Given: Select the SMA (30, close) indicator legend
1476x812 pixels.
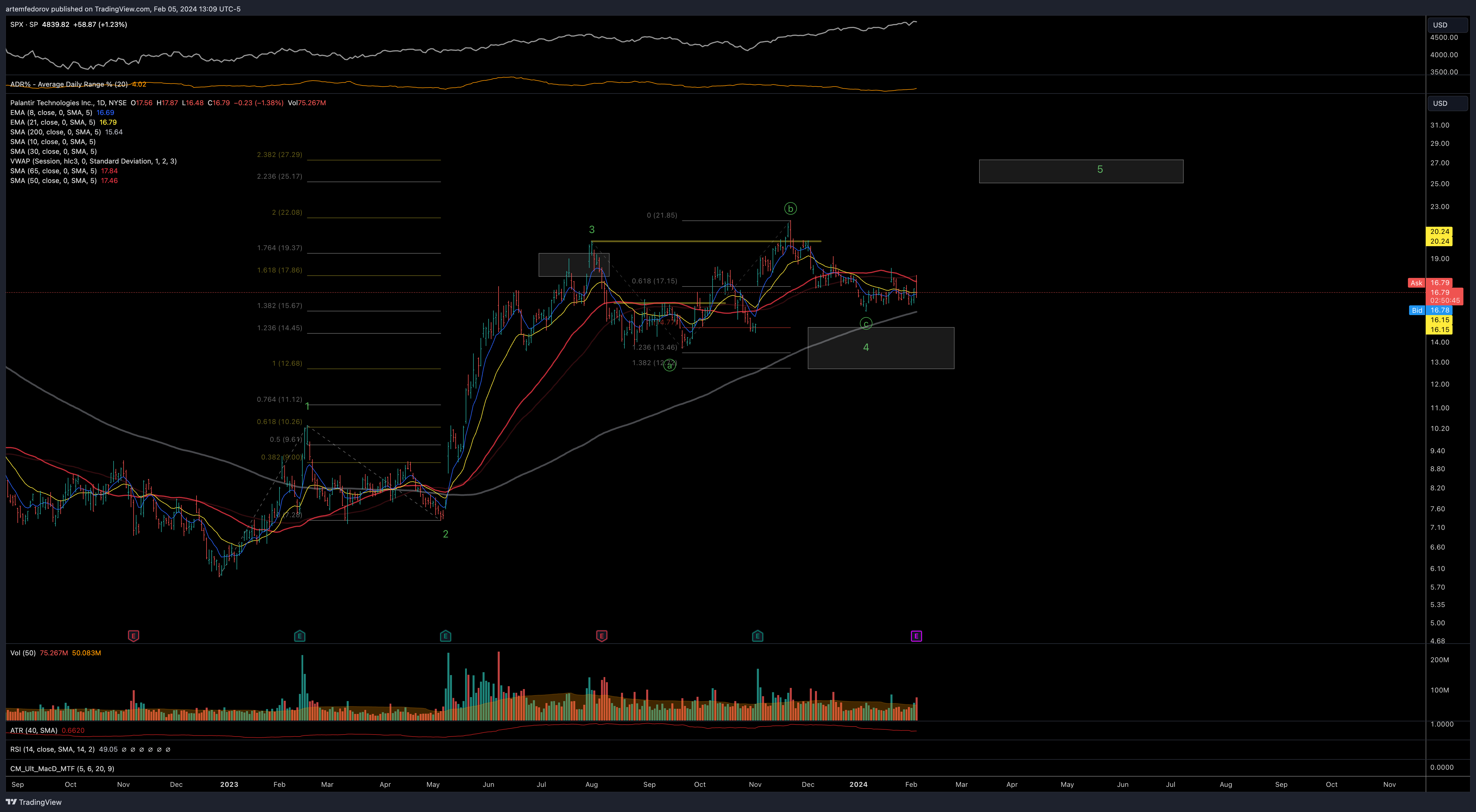Looking at the screenshot, I should pos(53,152).
